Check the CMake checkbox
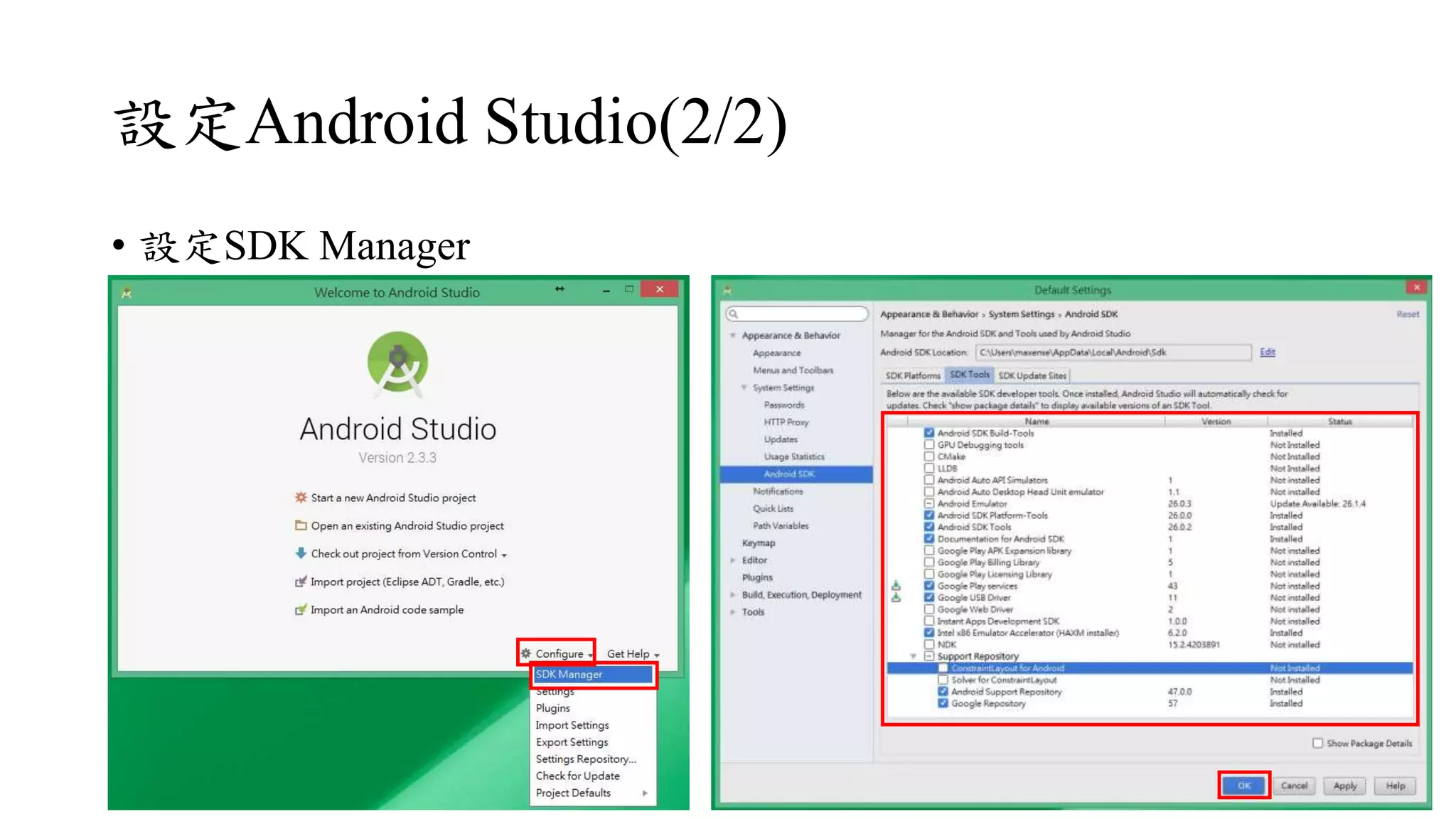Viewport: 1456px width, 819px height. click(x=929, y=456)
